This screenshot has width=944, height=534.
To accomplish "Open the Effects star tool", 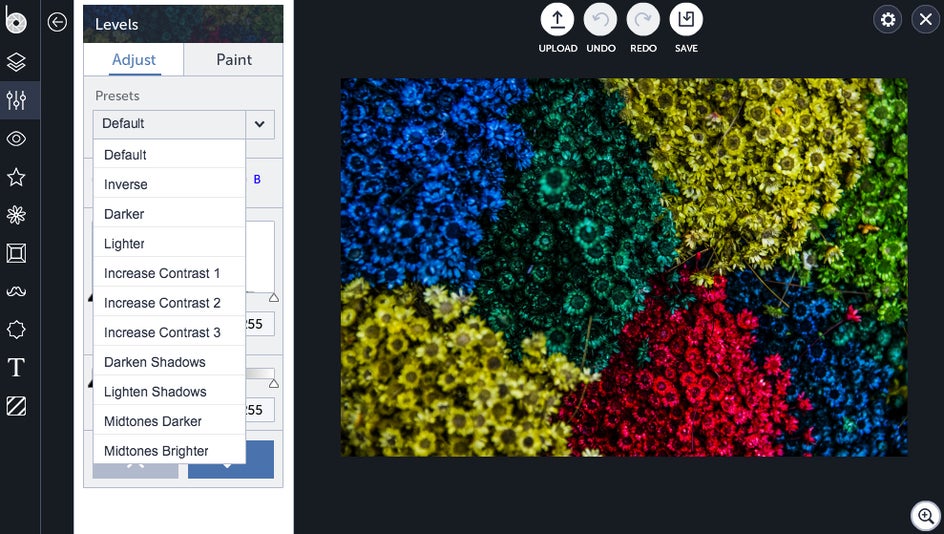I will point(16,177).
